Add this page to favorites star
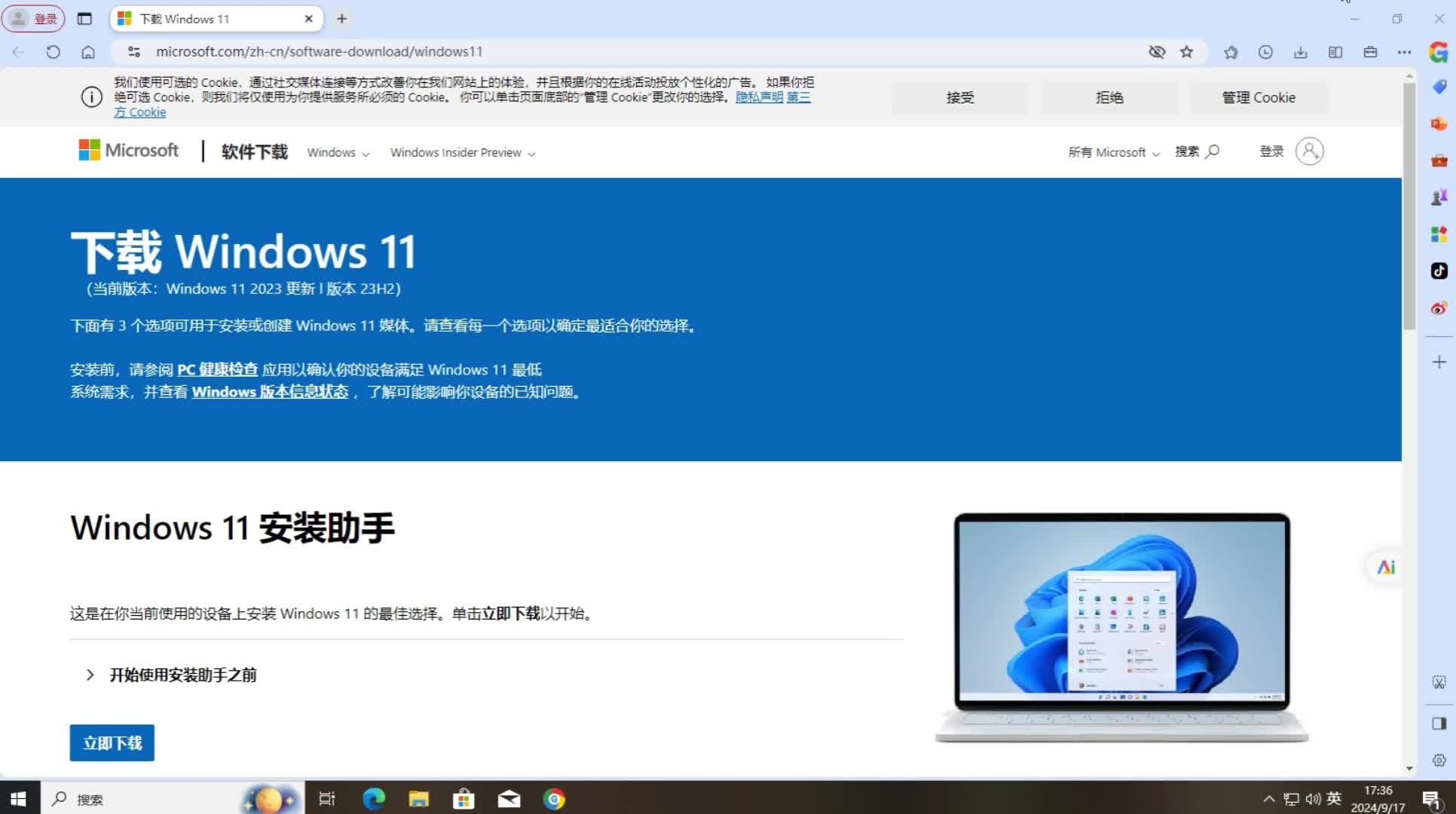Image resolution: width=1456 pixels, height=814 pixels. [1187, 52]
